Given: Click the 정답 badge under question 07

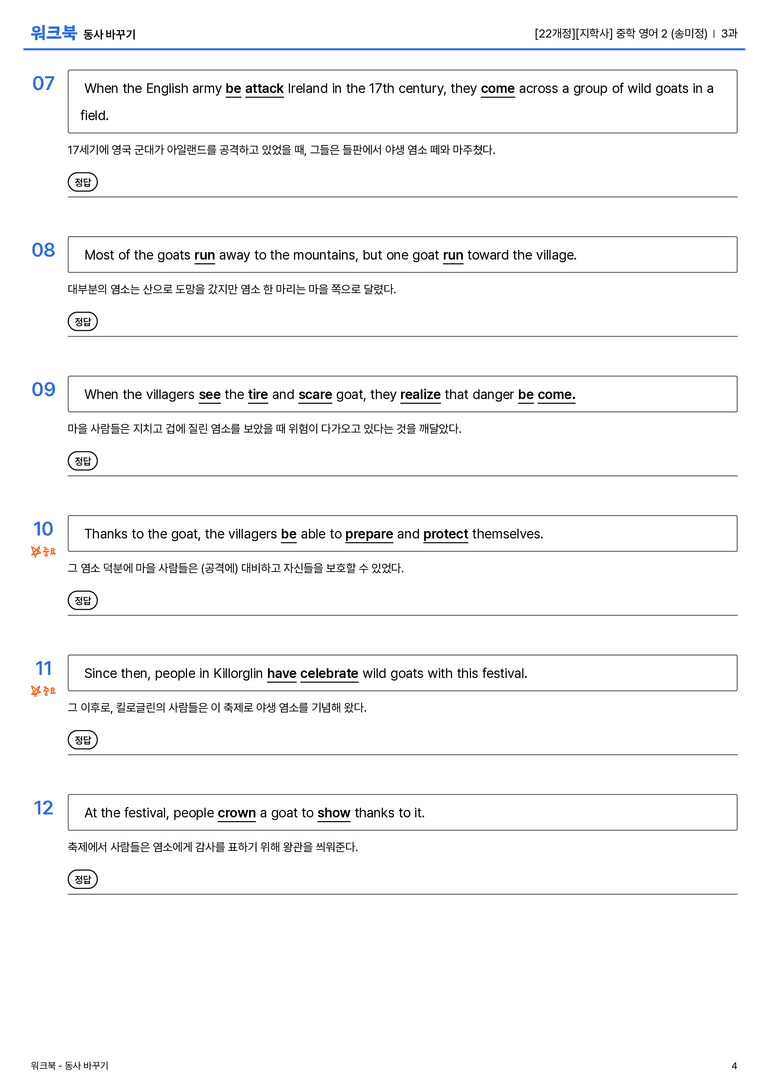Looking at the screenshot, I should 82,182.
